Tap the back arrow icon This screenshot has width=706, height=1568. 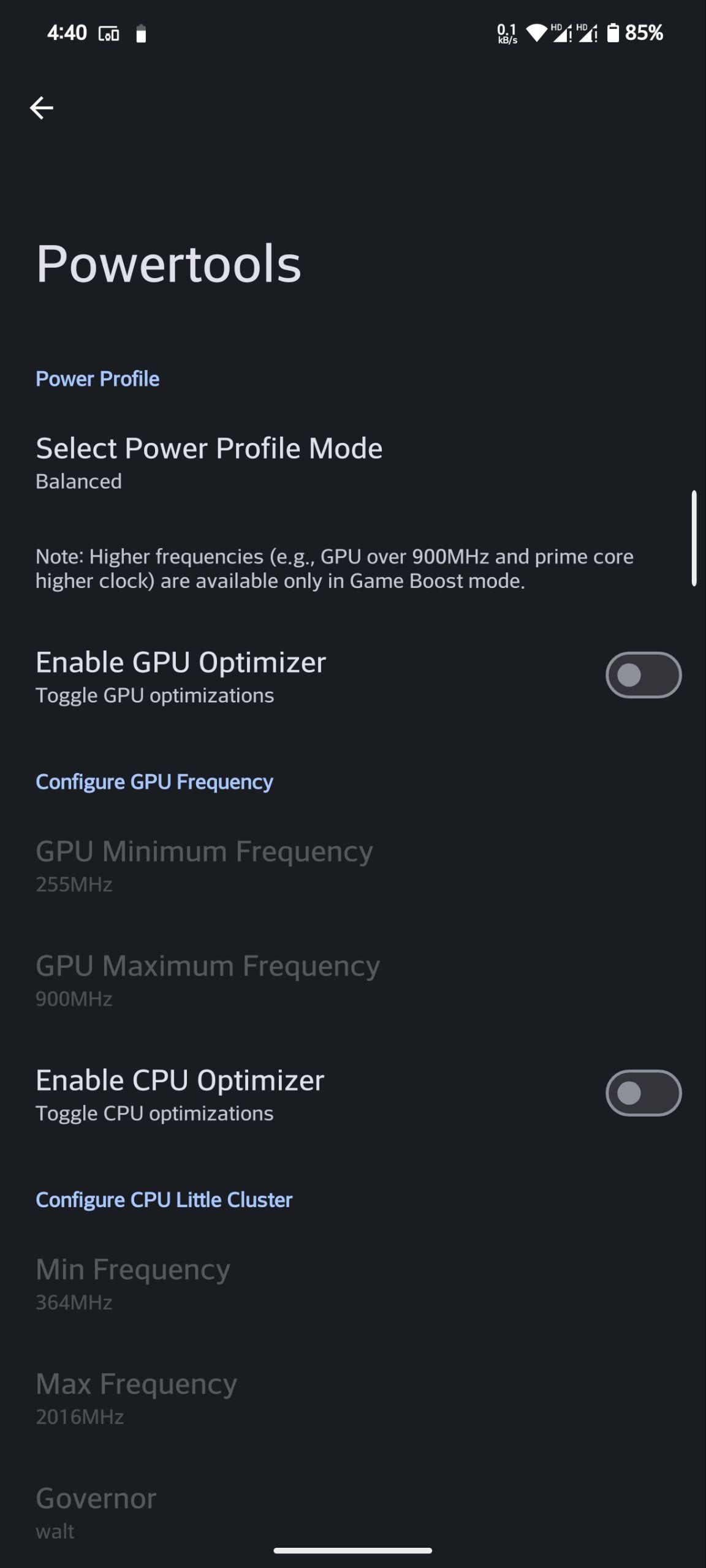(42, 108)
